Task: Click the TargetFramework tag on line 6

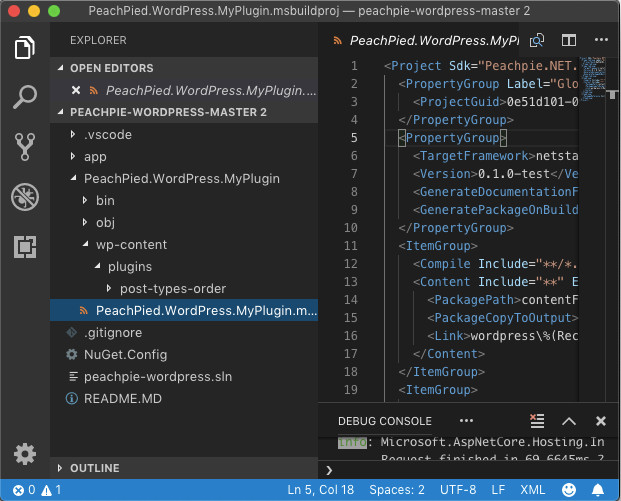Action: [474, 156]
